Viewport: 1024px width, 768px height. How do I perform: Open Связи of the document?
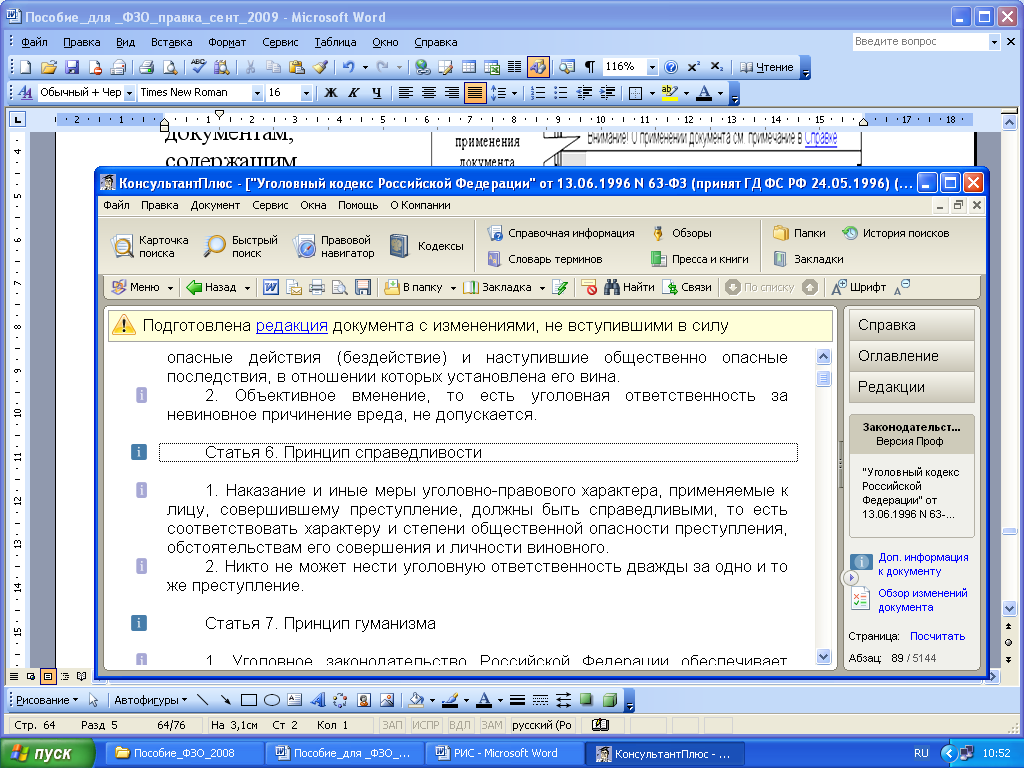pyautogui.click(x=687, y=287)
